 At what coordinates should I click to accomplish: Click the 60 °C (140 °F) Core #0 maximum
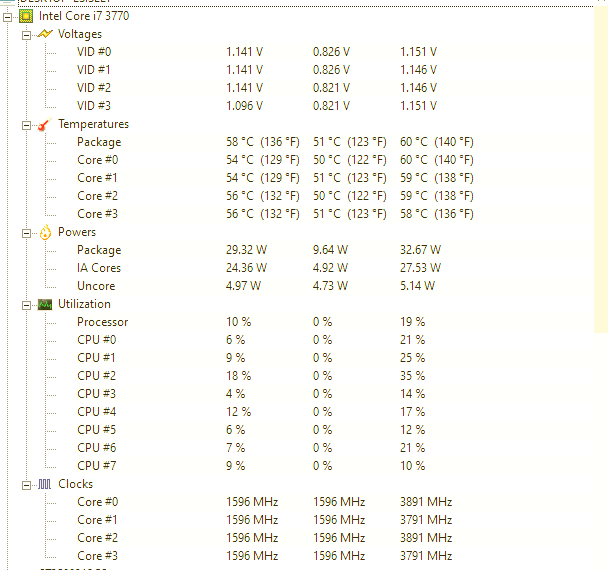tap(437, 160)
